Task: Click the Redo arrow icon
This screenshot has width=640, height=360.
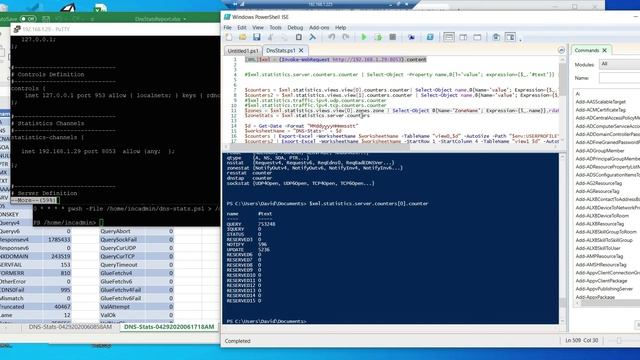Action: tap(346, 37)
